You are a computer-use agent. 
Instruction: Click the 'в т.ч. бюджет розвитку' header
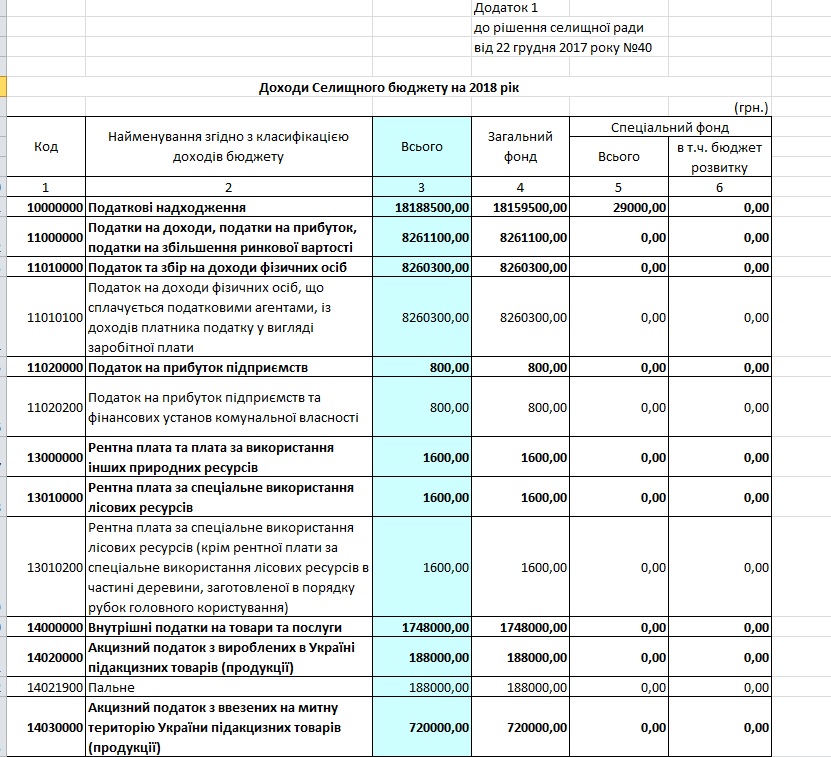point(720,157)
